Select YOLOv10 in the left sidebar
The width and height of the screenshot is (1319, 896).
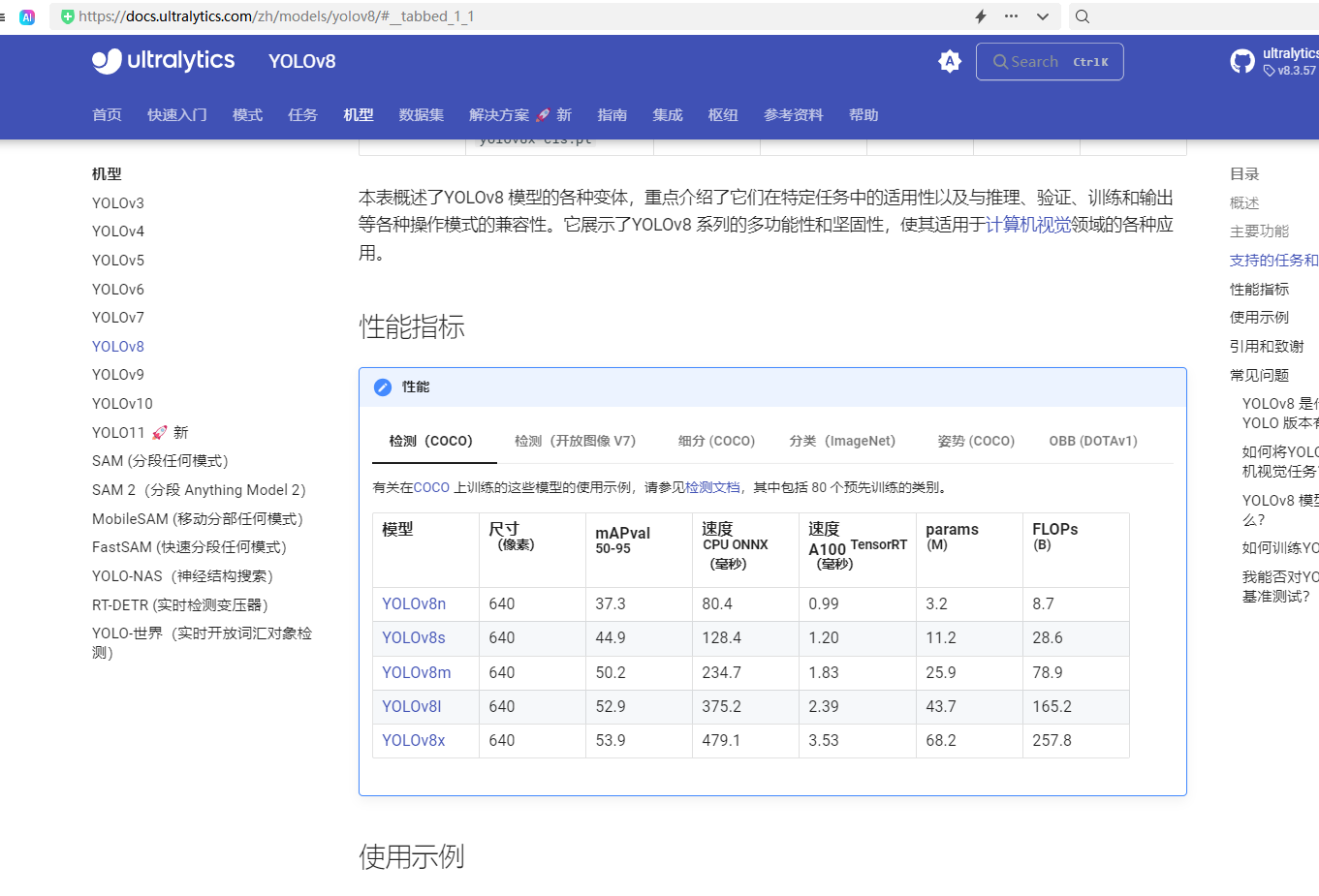(x=122, y=404)
